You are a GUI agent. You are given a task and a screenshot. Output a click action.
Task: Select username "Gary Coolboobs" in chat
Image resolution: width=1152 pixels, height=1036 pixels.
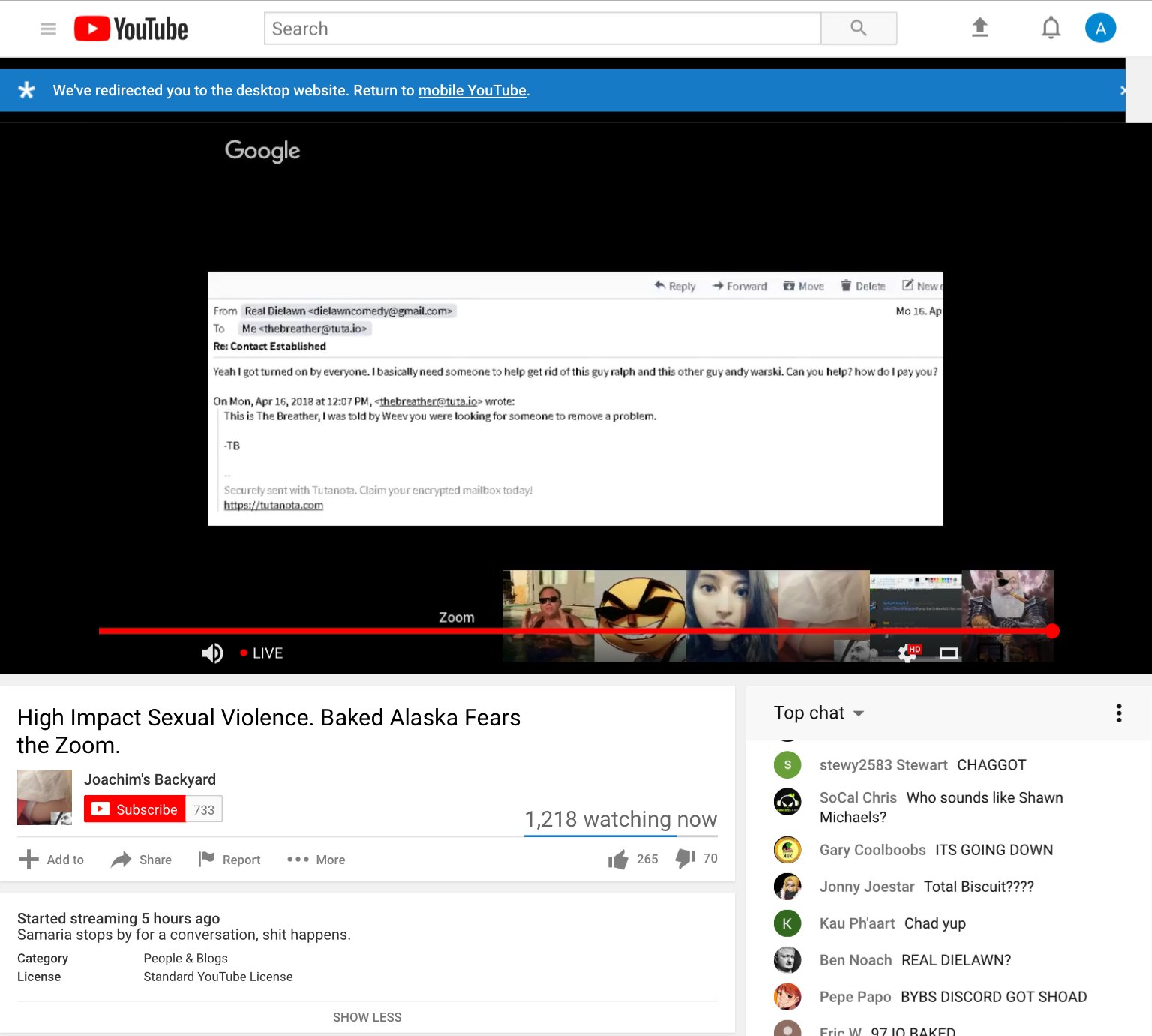point(872,850)
